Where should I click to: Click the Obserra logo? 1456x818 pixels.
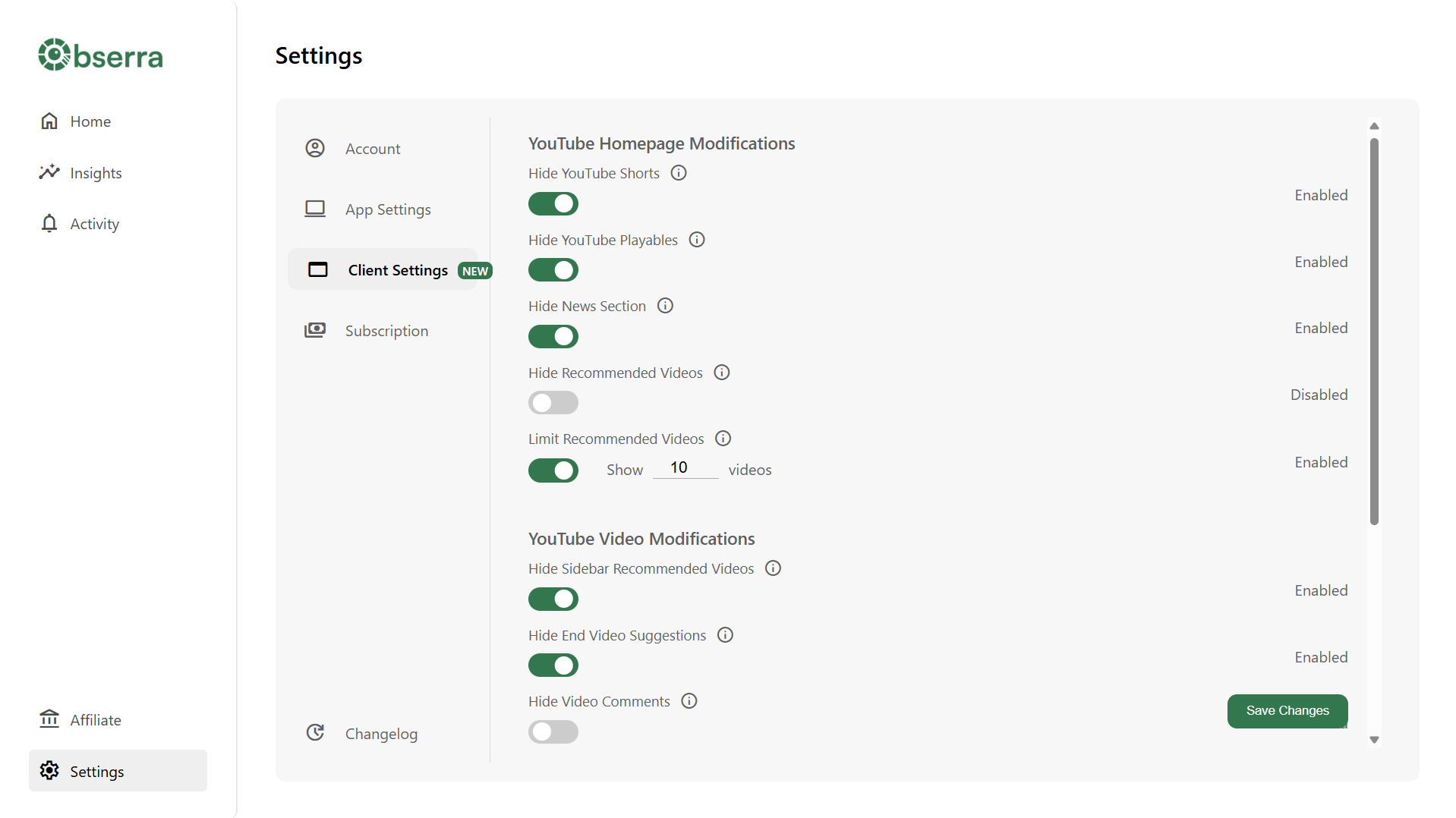pyautogui.click(x=99, y=54)
